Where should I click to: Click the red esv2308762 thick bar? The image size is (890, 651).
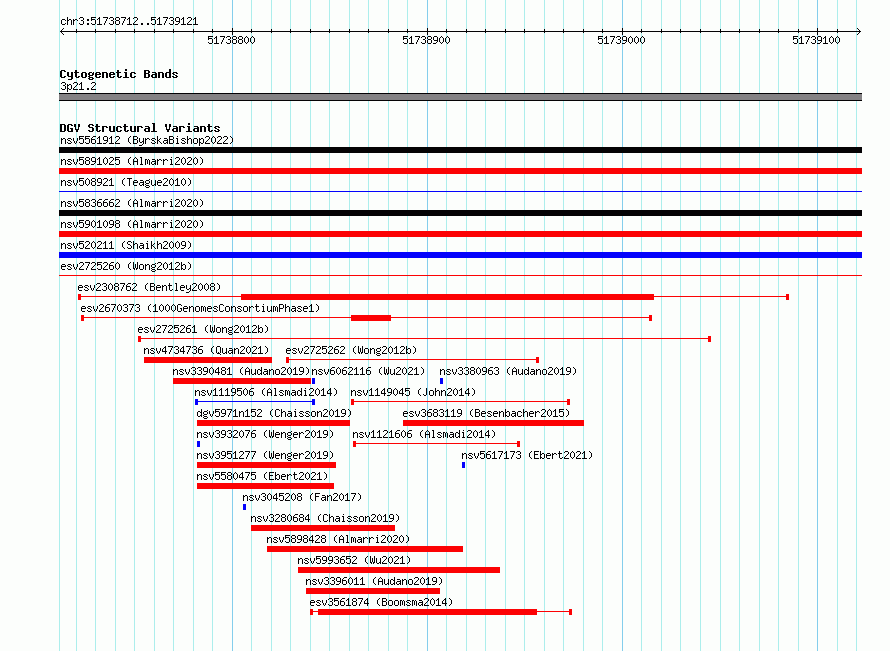click(447, 297)
